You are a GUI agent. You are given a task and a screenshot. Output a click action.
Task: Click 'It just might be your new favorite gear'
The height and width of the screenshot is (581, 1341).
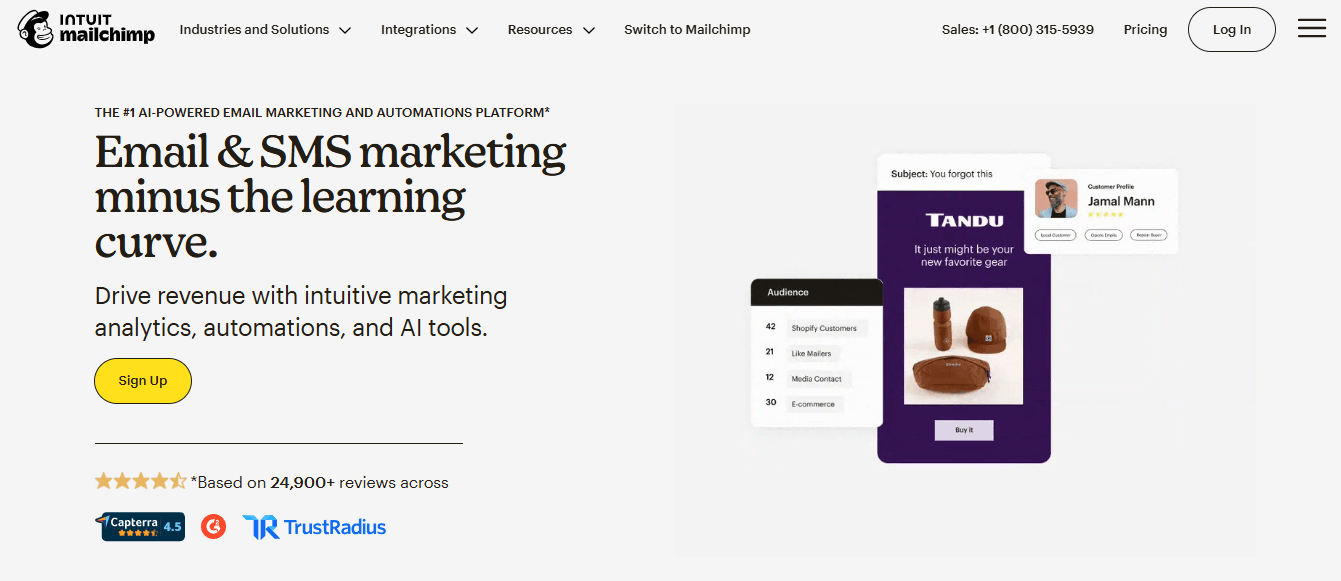pyautogui.click(x=964, y=256)
